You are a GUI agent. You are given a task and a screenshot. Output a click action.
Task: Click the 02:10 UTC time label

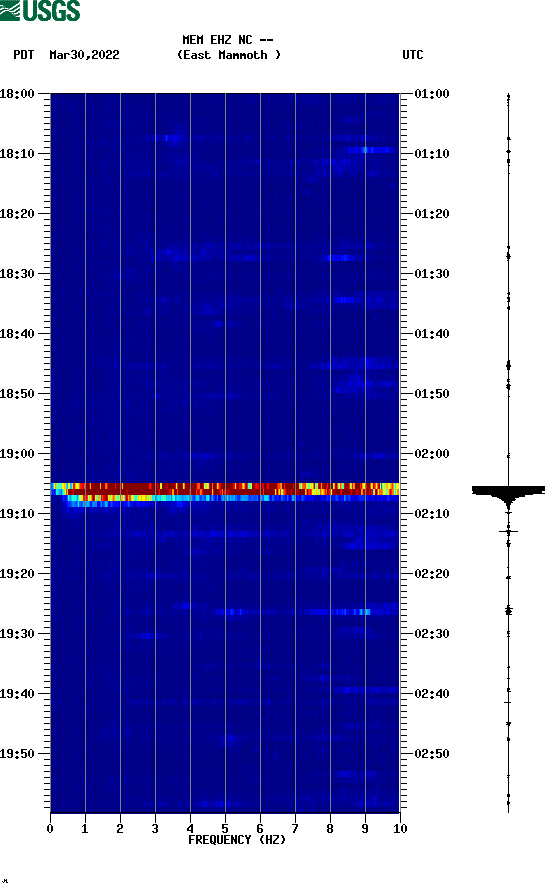tap(432, 514)
